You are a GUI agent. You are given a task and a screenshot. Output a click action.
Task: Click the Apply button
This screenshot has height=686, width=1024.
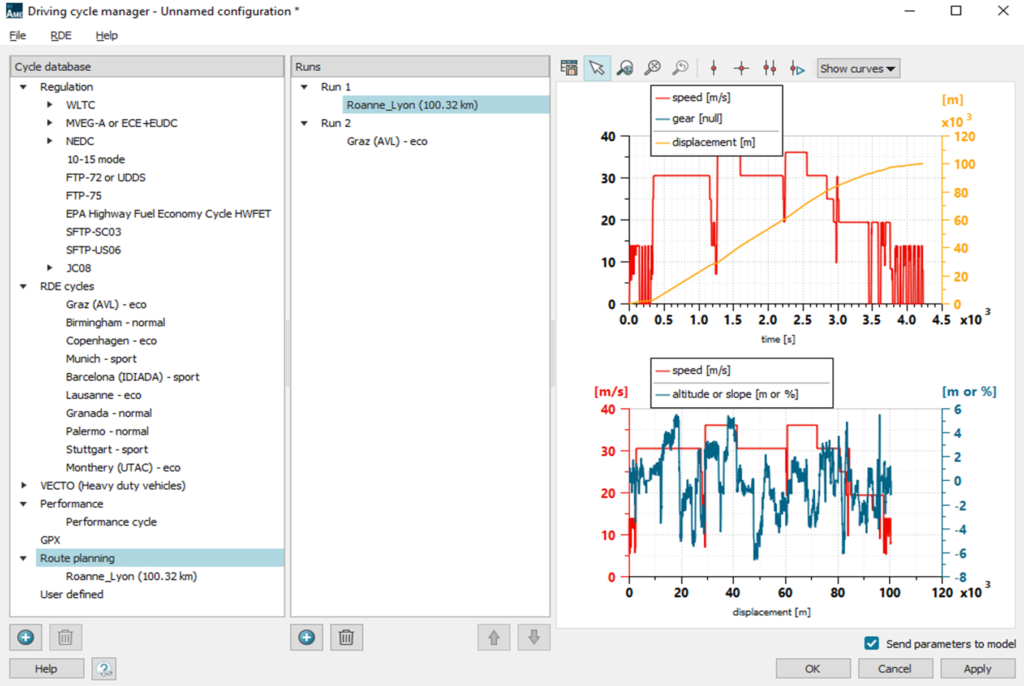(x=976, y=668)
